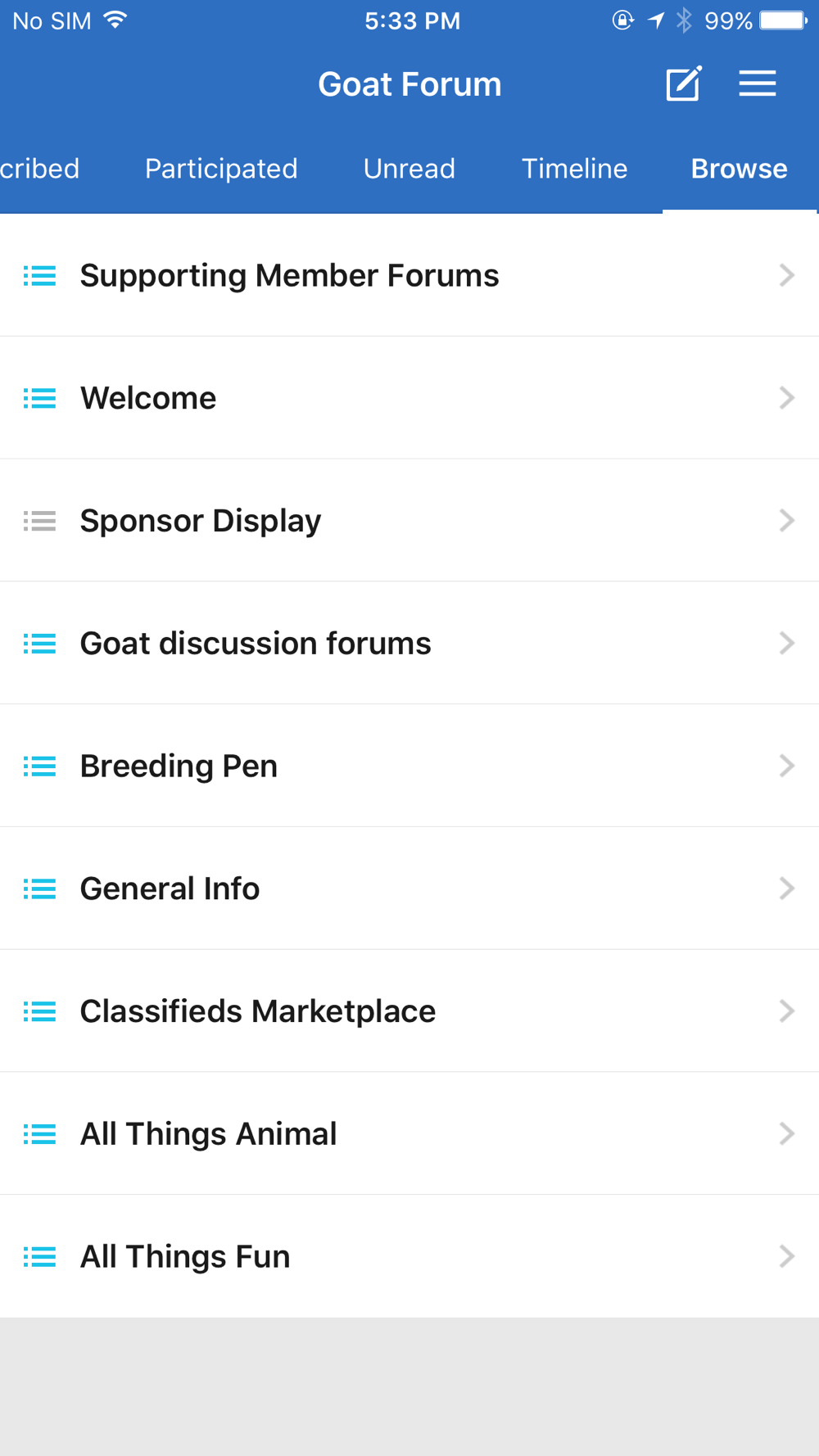Screen dimensions: 819x1456
Task: Open the hamburger menu icon
Action: coord(758,84)
